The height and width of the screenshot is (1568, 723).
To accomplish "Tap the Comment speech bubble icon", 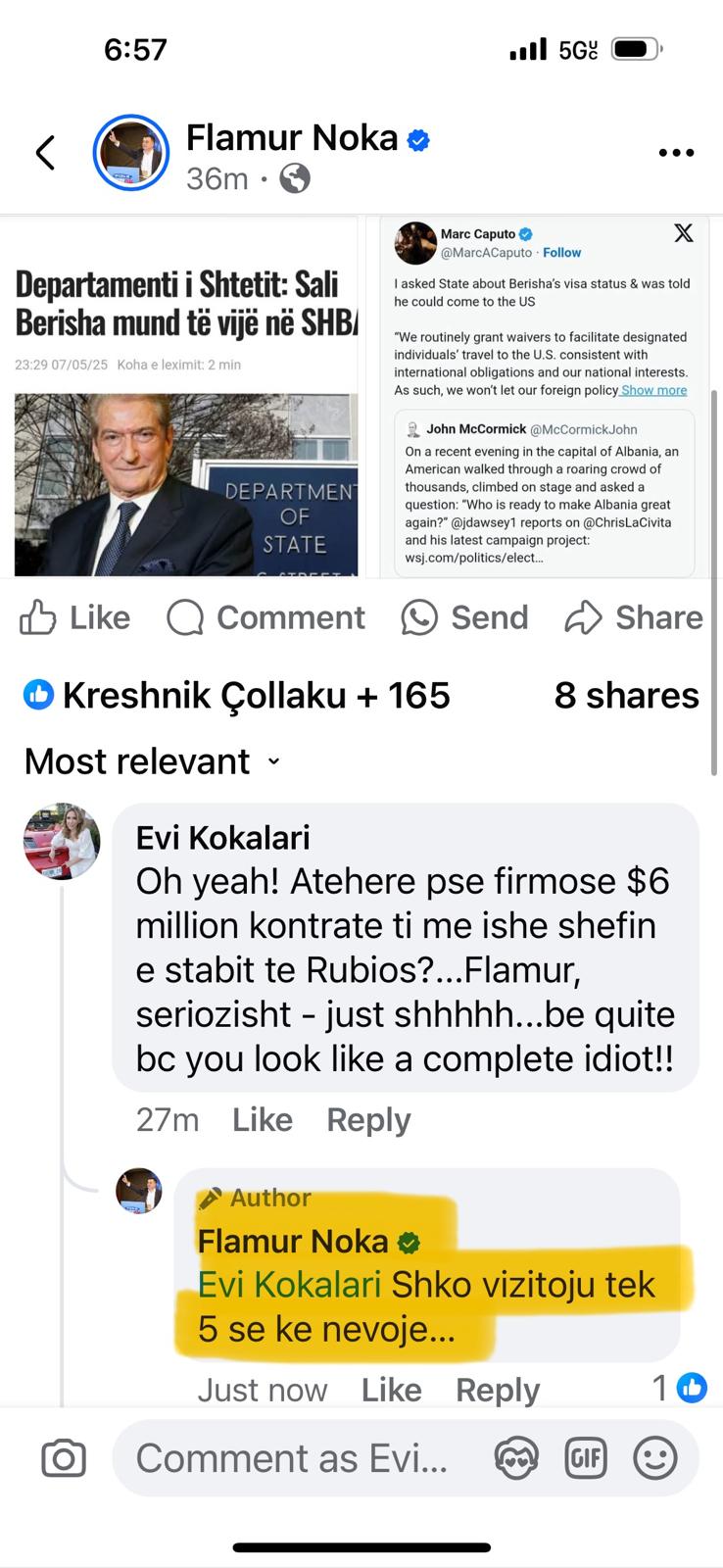I will tap(185, 618).
